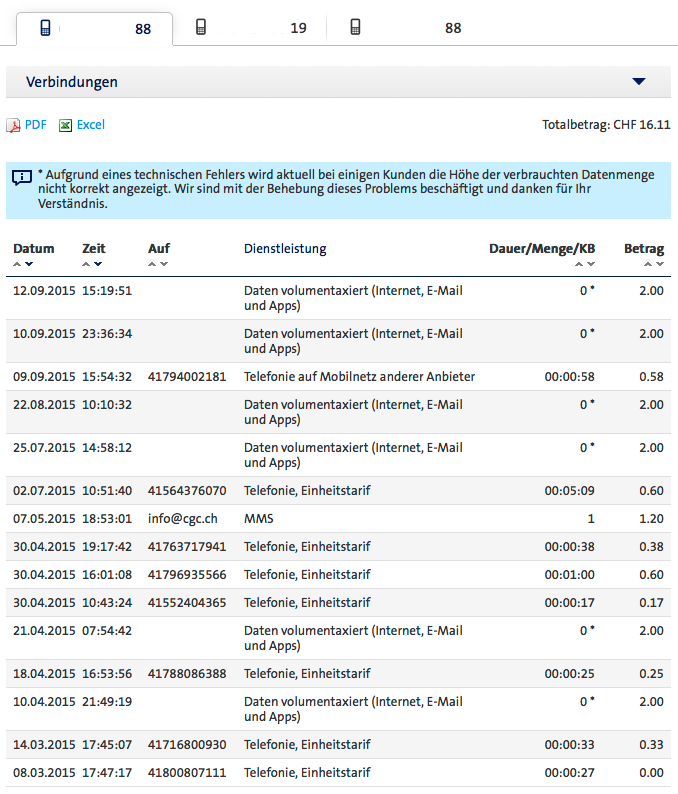Screen dimensions: 678x794
Task: Open the Verbindungen section header
Action: [338, 82]
